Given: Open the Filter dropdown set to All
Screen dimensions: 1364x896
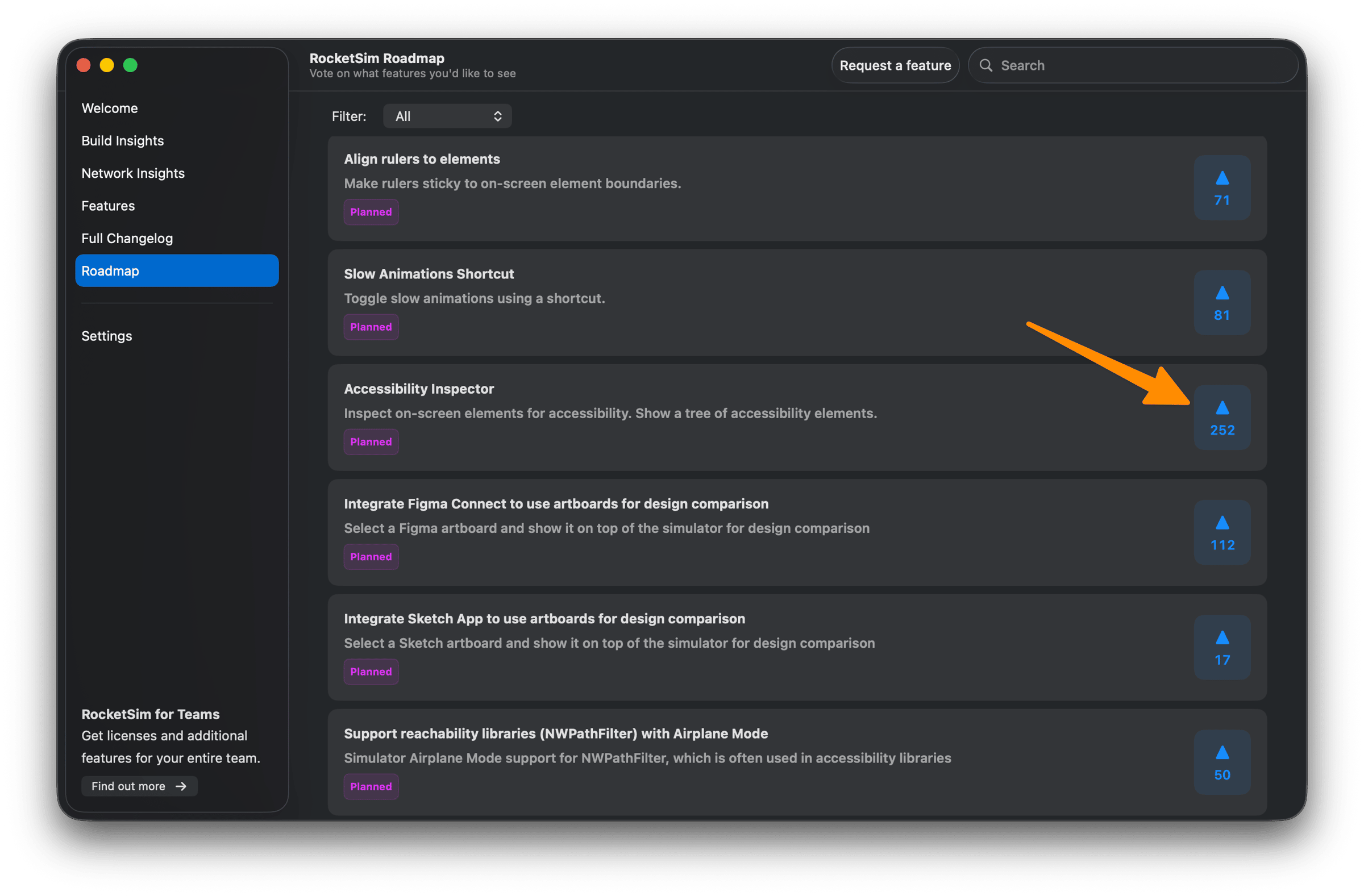Looking at the screenshot, I should pyautogui.click(x=447, y=116).
